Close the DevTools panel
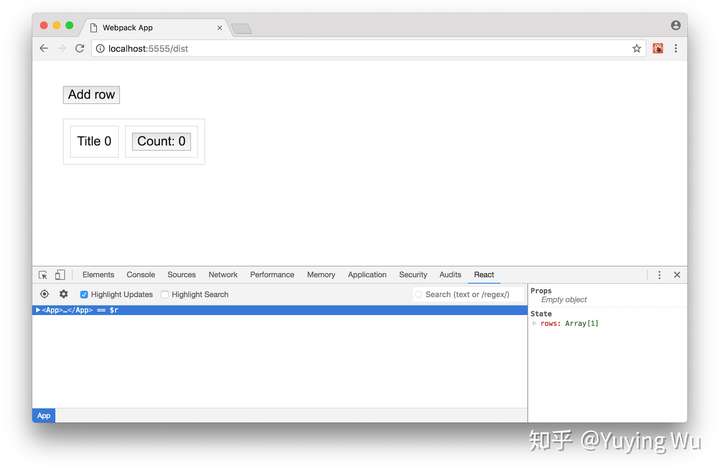The width and height of the screenshot is (720, 474). click(677, 275)
